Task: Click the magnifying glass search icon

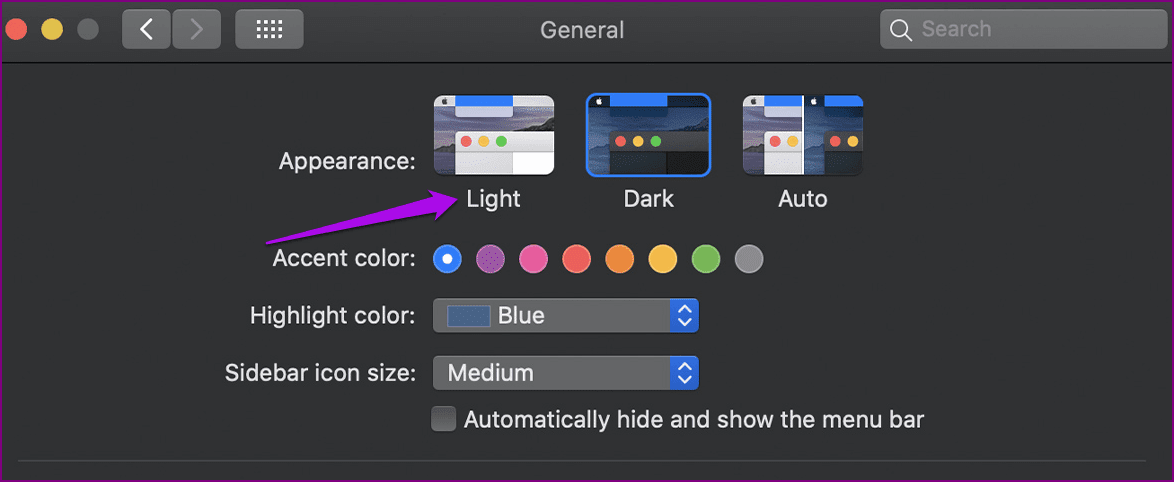Action: (901, 30)
